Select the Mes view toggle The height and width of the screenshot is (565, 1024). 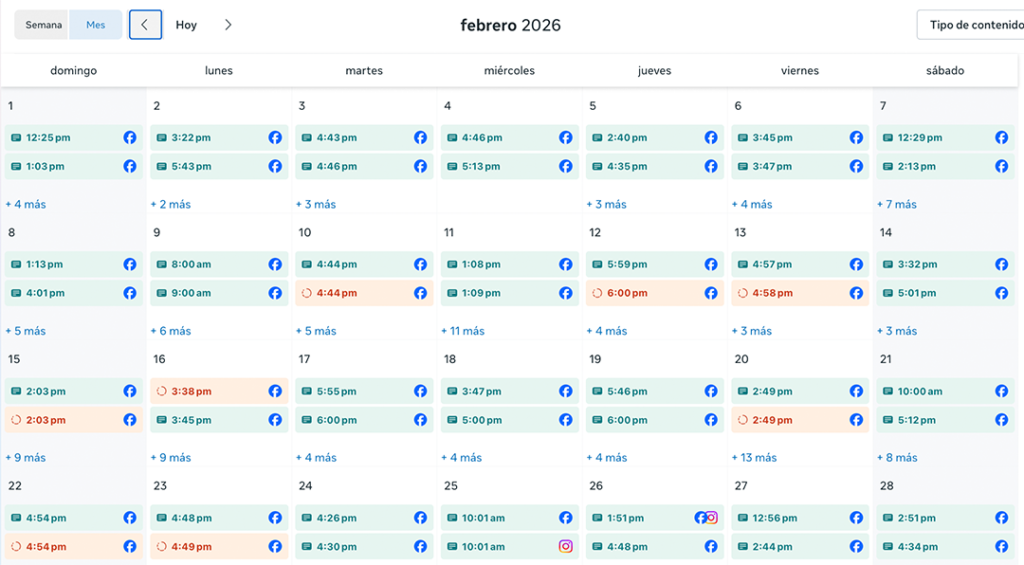[96, 25]
